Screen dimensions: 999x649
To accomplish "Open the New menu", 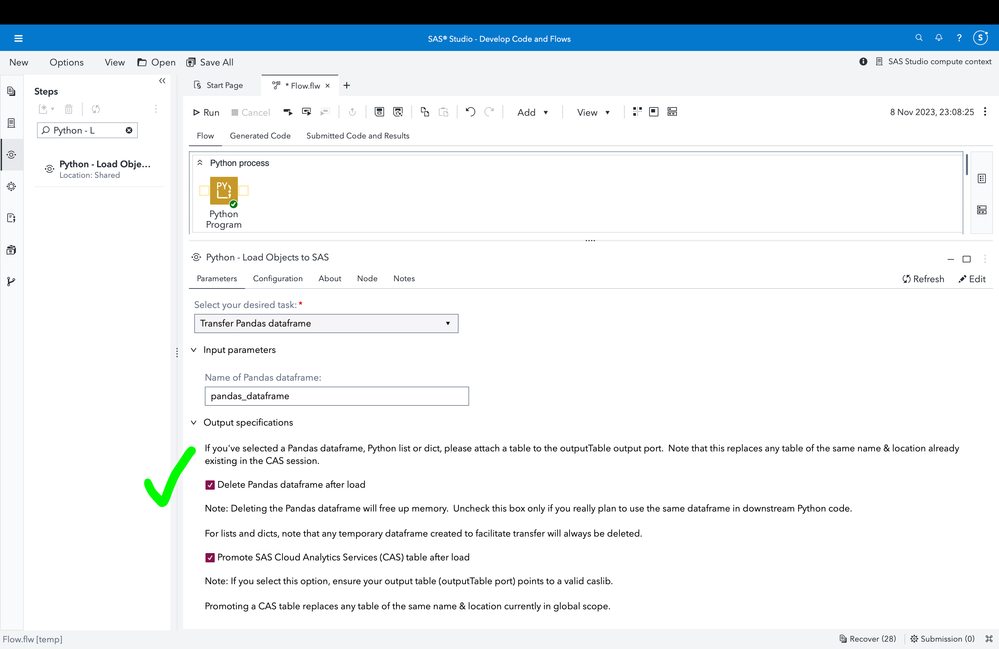I will (18, 62).
